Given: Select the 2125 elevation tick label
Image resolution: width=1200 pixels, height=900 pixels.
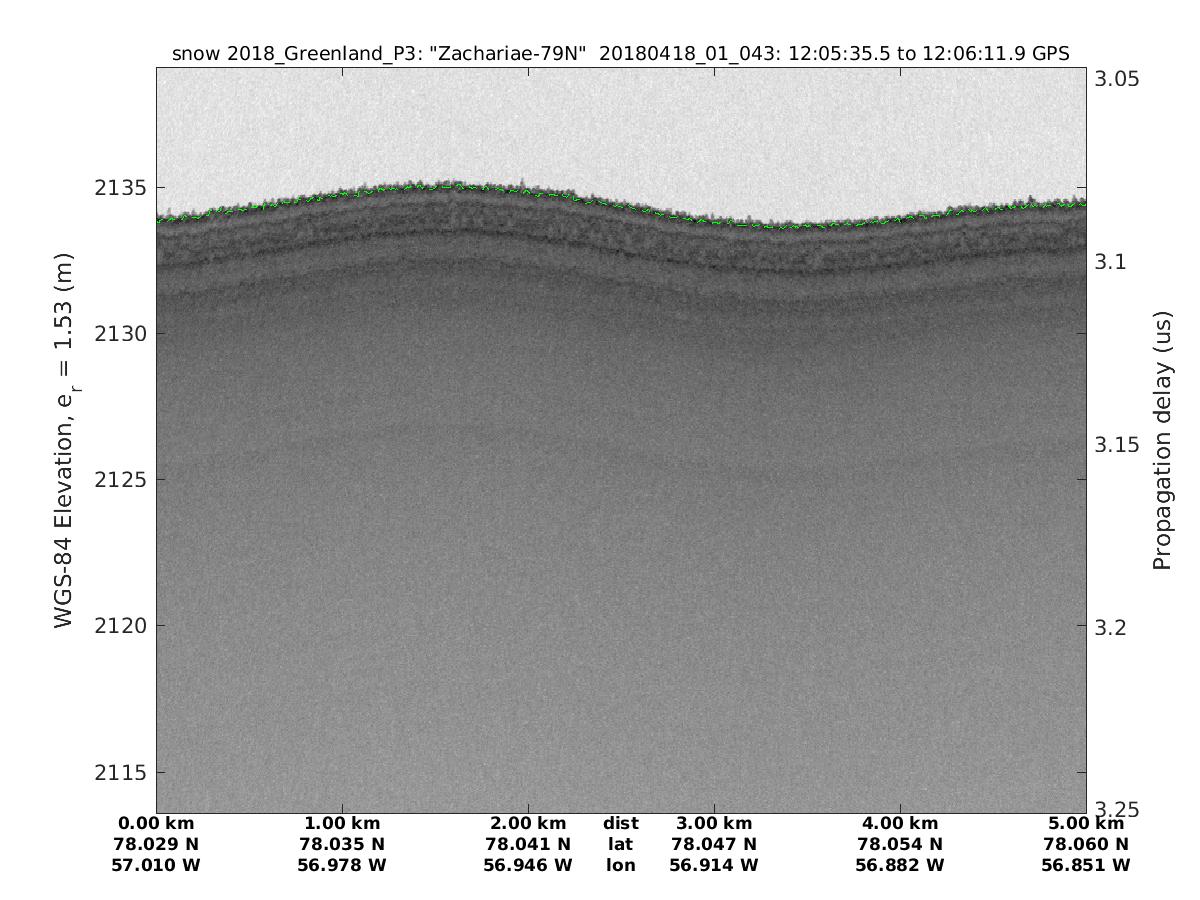Looking at the screenshot, I should tap(121, 480).
